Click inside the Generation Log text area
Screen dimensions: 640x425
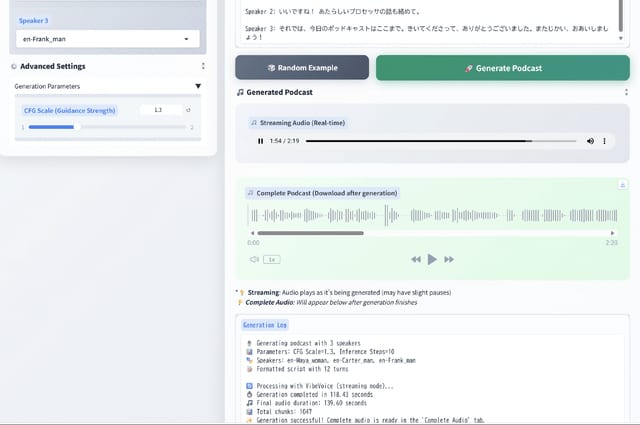[432, 375]
